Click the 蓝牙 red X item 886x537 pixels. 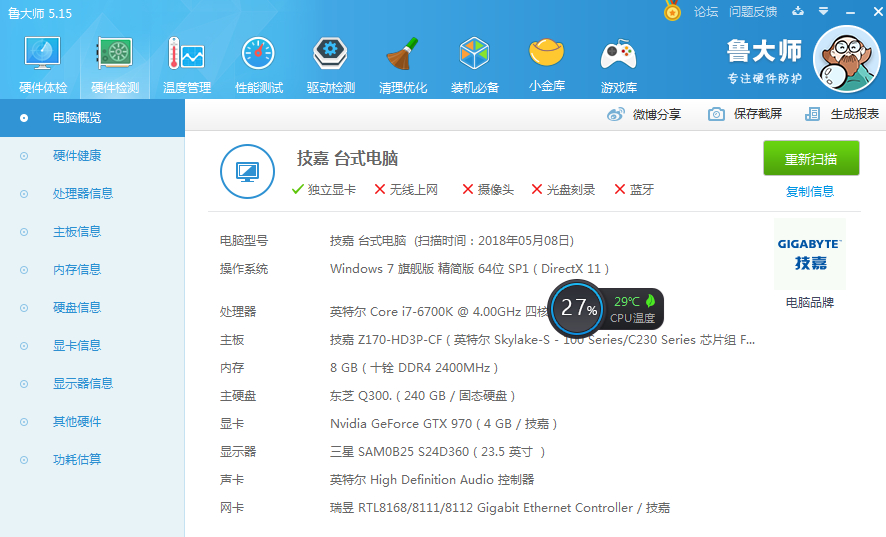(634, 190)
